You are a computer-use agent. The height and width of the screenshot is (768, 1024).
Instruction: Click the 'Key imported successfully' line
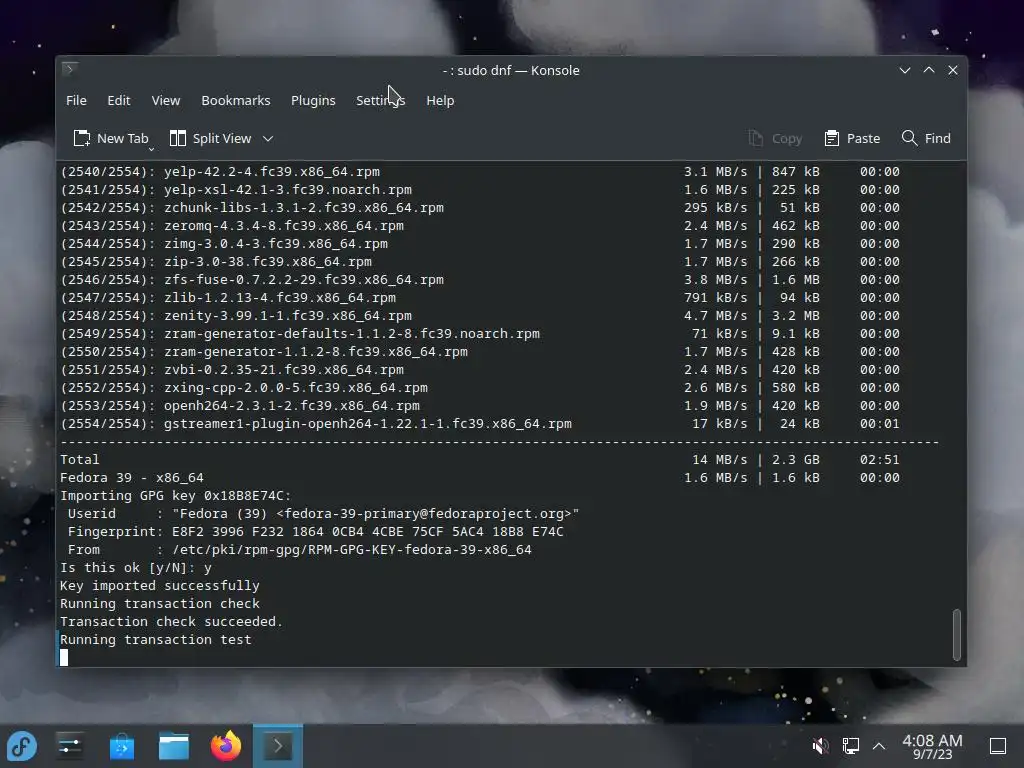[160, 586]
